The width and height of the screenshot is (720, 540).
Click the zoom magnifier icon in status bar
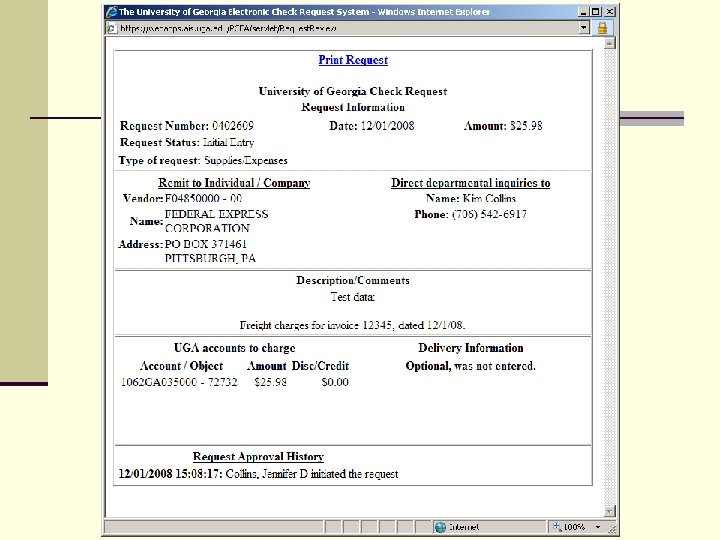coord(557,527)
